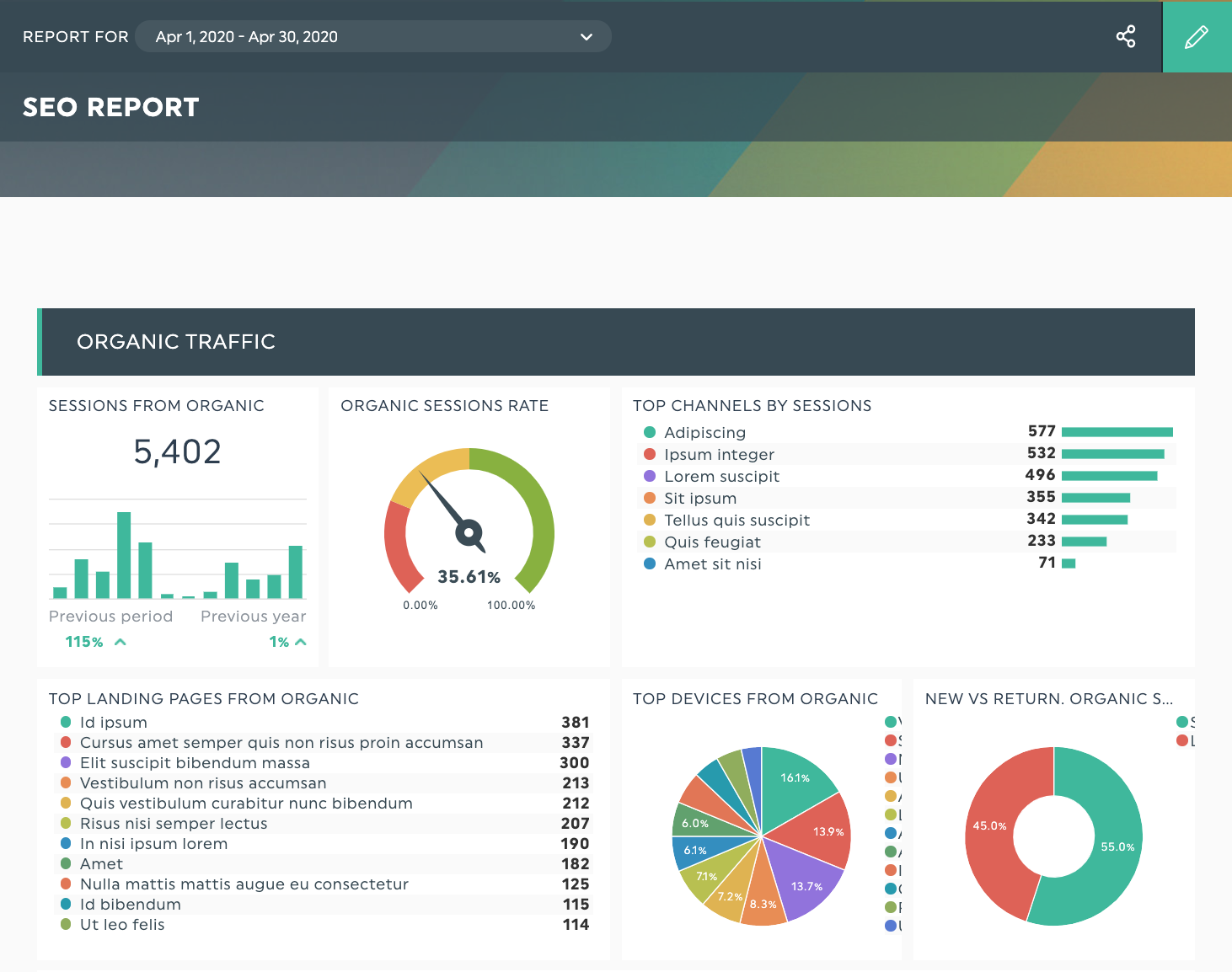Click the orange dot next to Sit ipsum
This screenshot has height=972, width=1232.
tap(650, 498)
